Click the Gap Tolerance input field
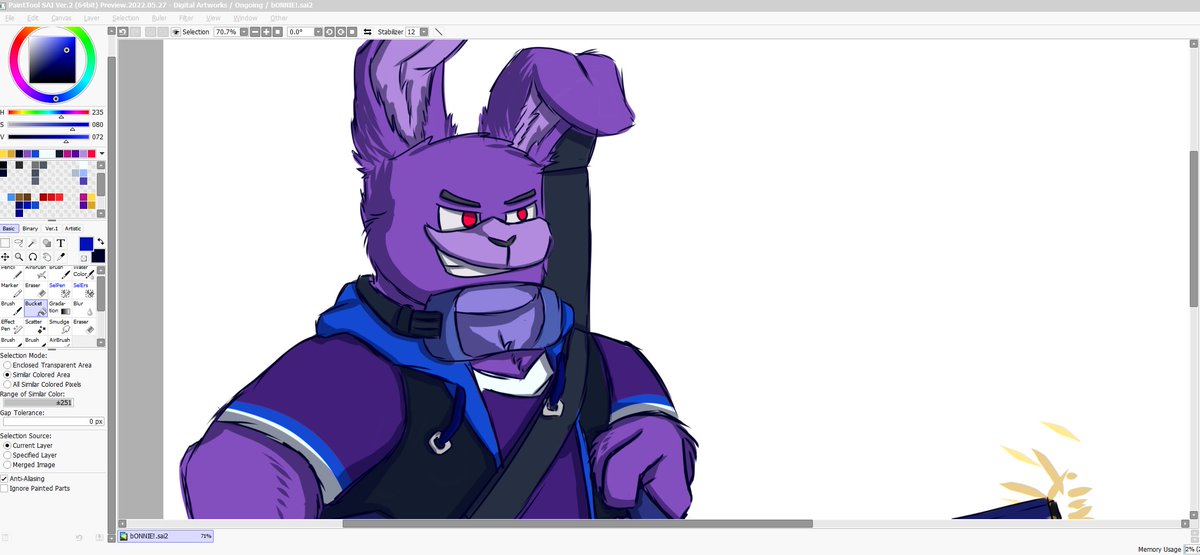The image size is (1200, 555). click(x=52, y=421)
